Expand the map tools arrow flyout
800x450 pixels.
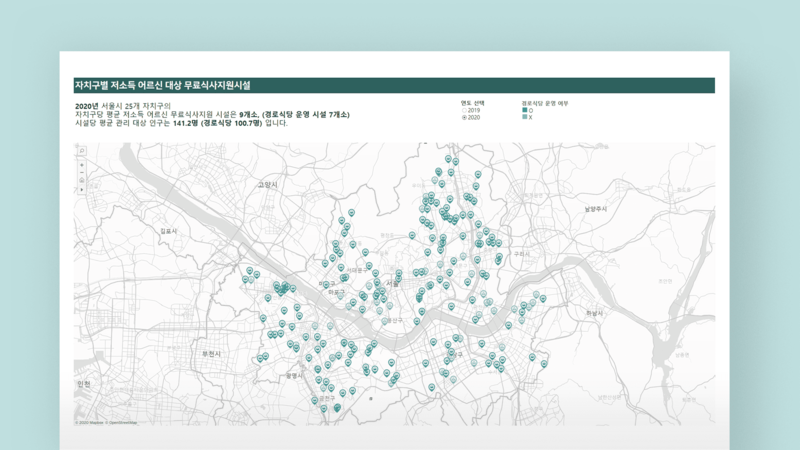coord(82,189)
